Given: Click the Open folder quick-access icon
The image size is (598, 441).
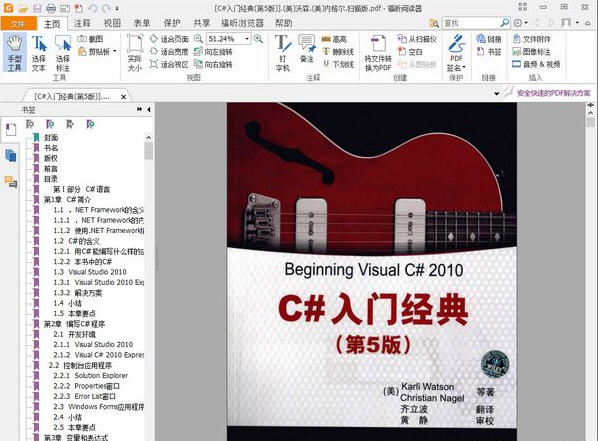Looking at the screenshot, I should 23,8.
